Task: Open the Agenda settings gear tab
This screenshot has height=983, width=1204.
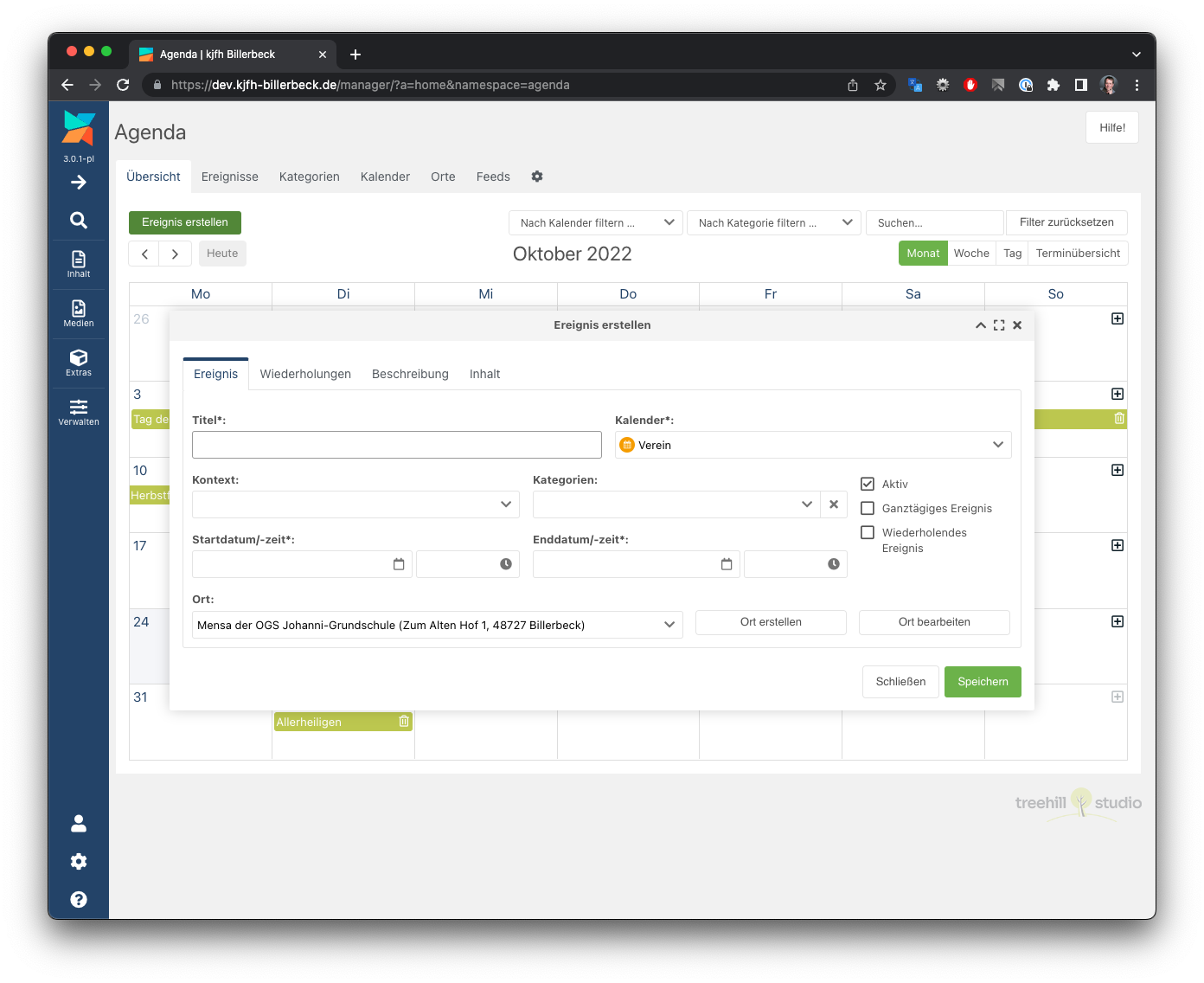Action: pyautogui.click(x=537, y=177)
